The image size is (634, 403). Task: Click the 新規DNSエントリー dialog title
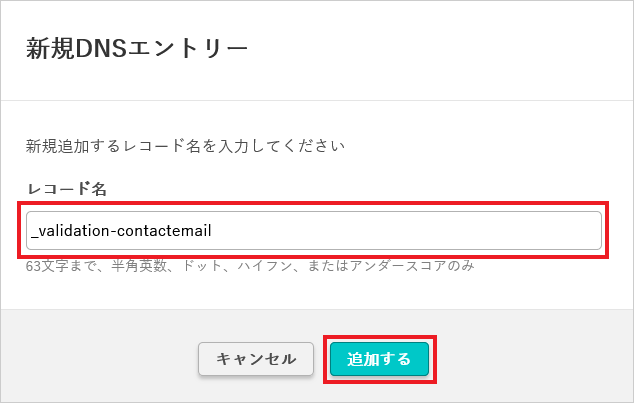pyautogui.click(x=136, y=48)
